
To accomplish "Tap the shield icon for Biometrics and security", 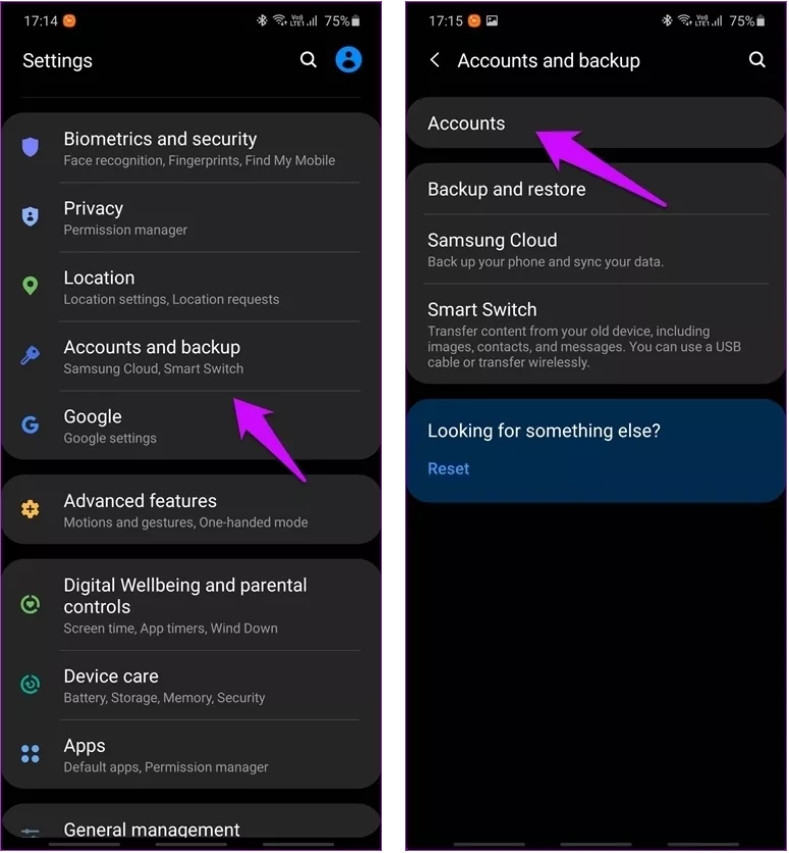I will 30,147.
